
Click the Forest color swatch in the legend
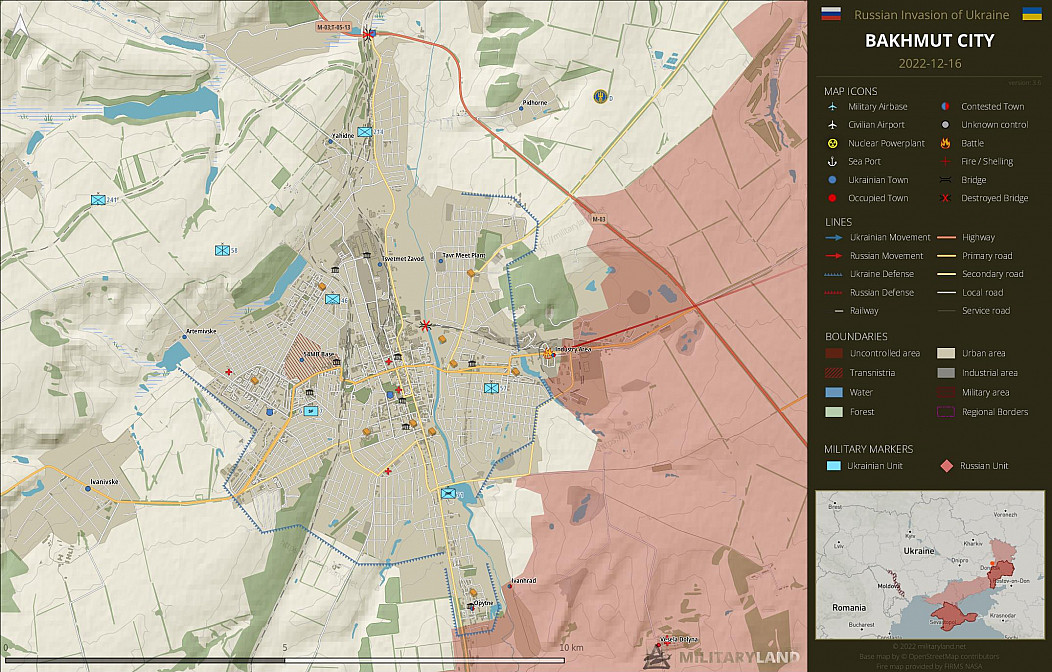point(833,412)
